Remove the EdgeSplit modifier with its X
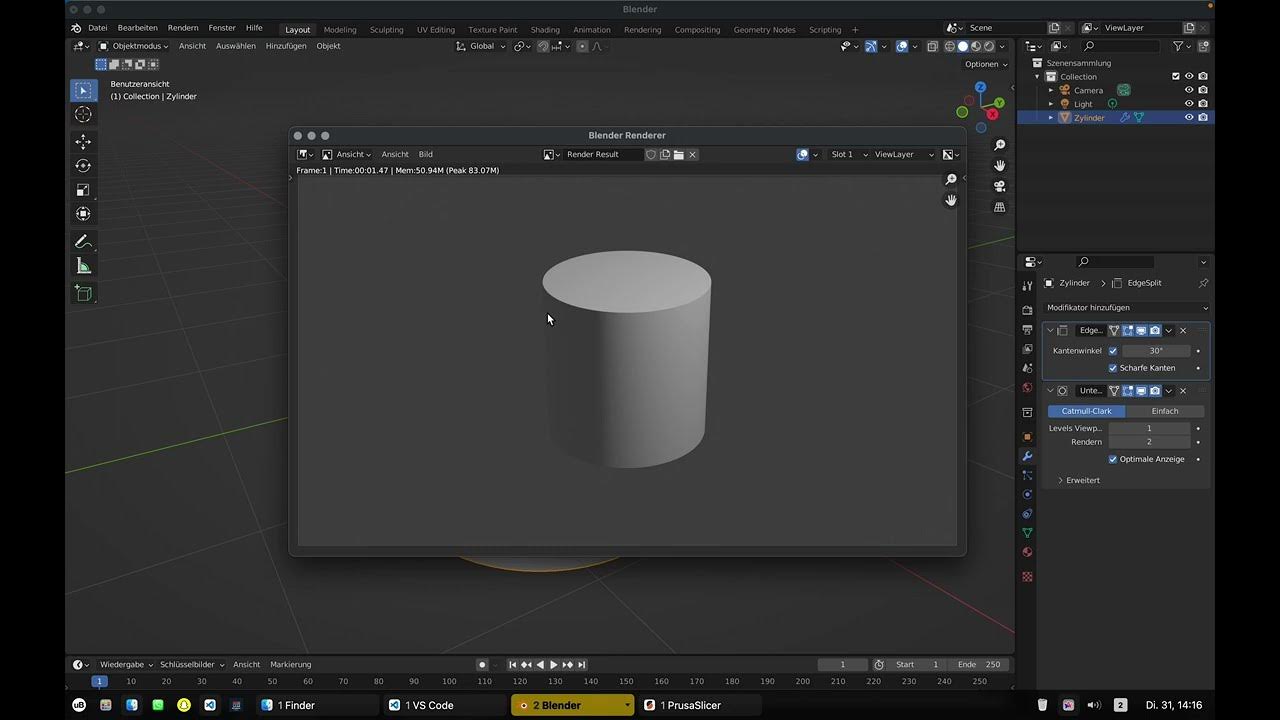Viewport: 1280px width, 720px height. 1183,330
